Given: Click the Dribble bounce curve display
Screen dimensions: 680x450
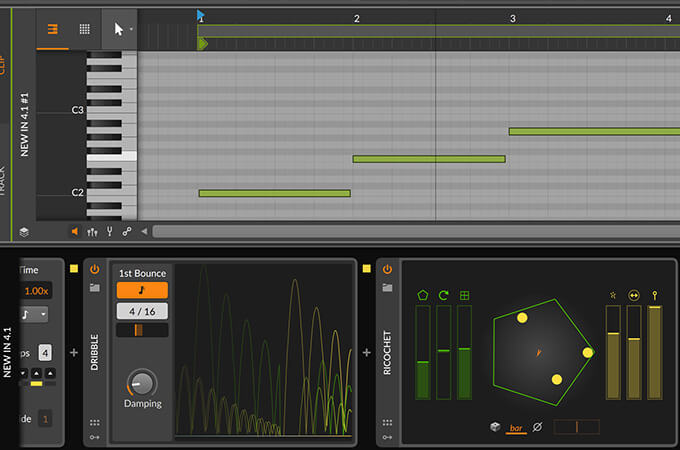Looking at the screenshot, I should 264,349.
